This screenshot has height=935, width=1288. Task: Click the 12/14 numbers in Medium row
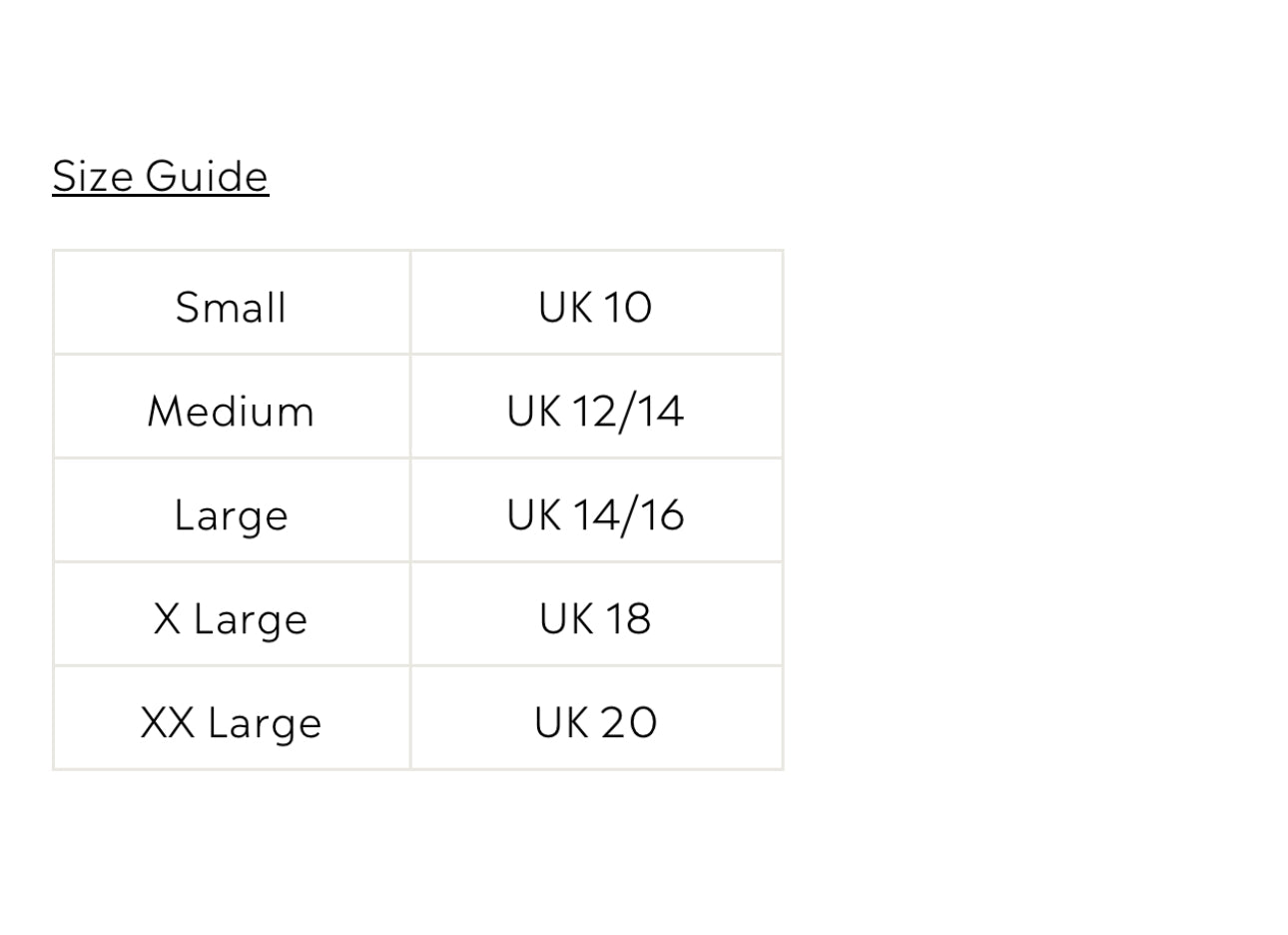pos(628,411)
